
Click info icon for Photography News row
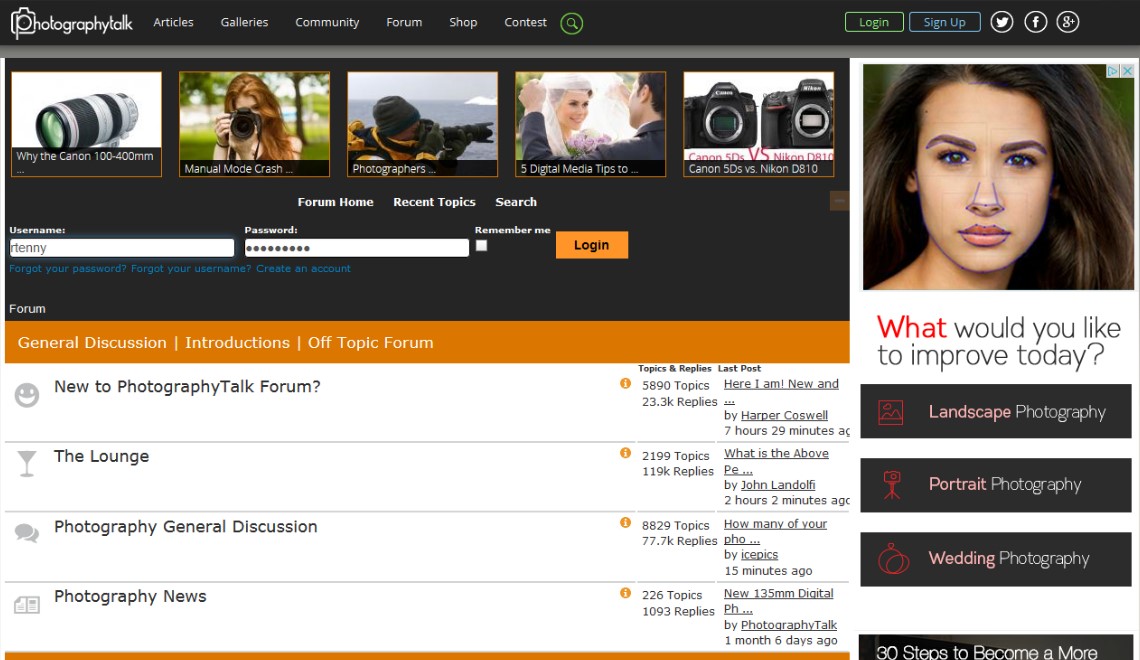click(625, 592)
